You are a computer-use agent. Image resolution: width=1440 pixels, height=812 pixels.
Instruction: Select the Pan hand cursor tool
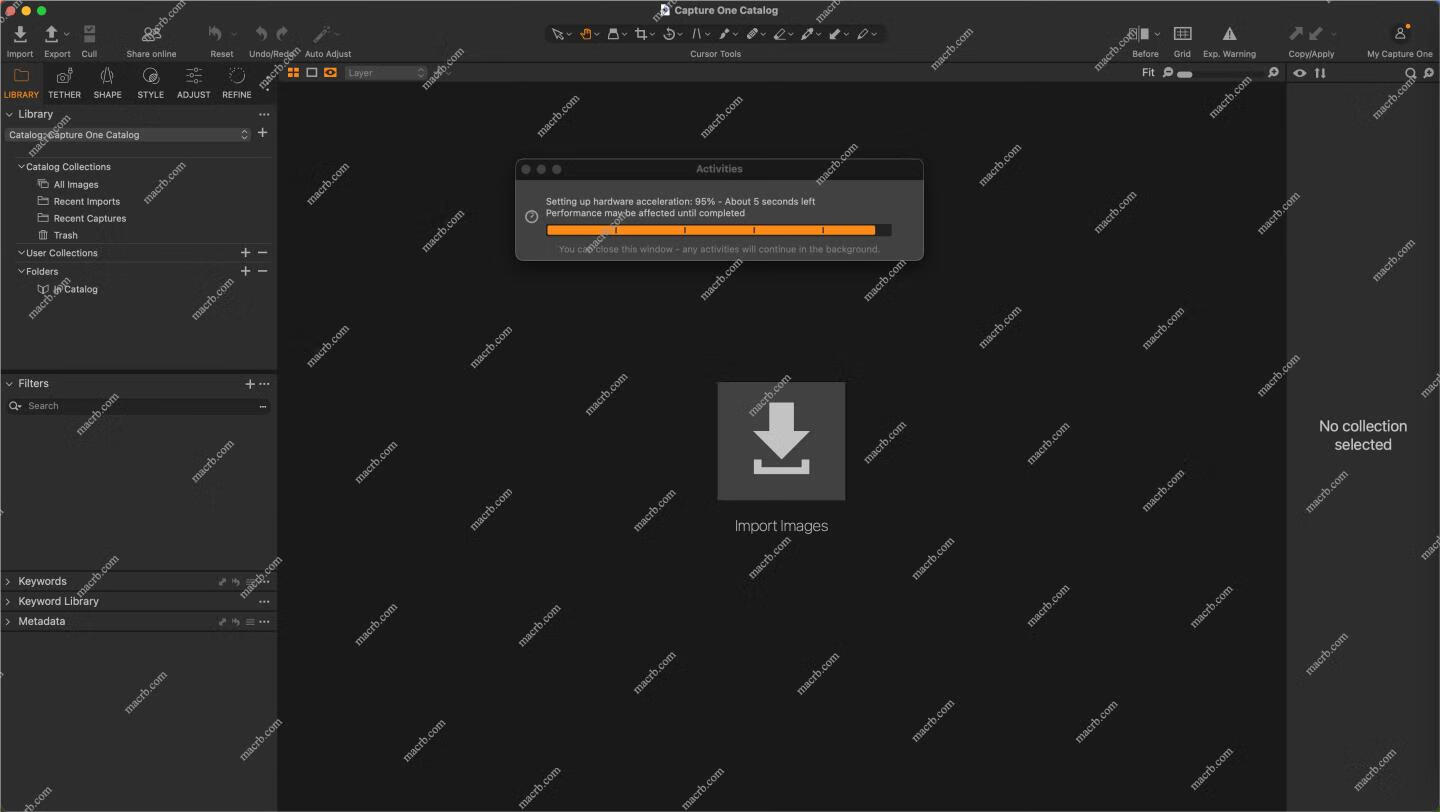click(x=586, y=34)
